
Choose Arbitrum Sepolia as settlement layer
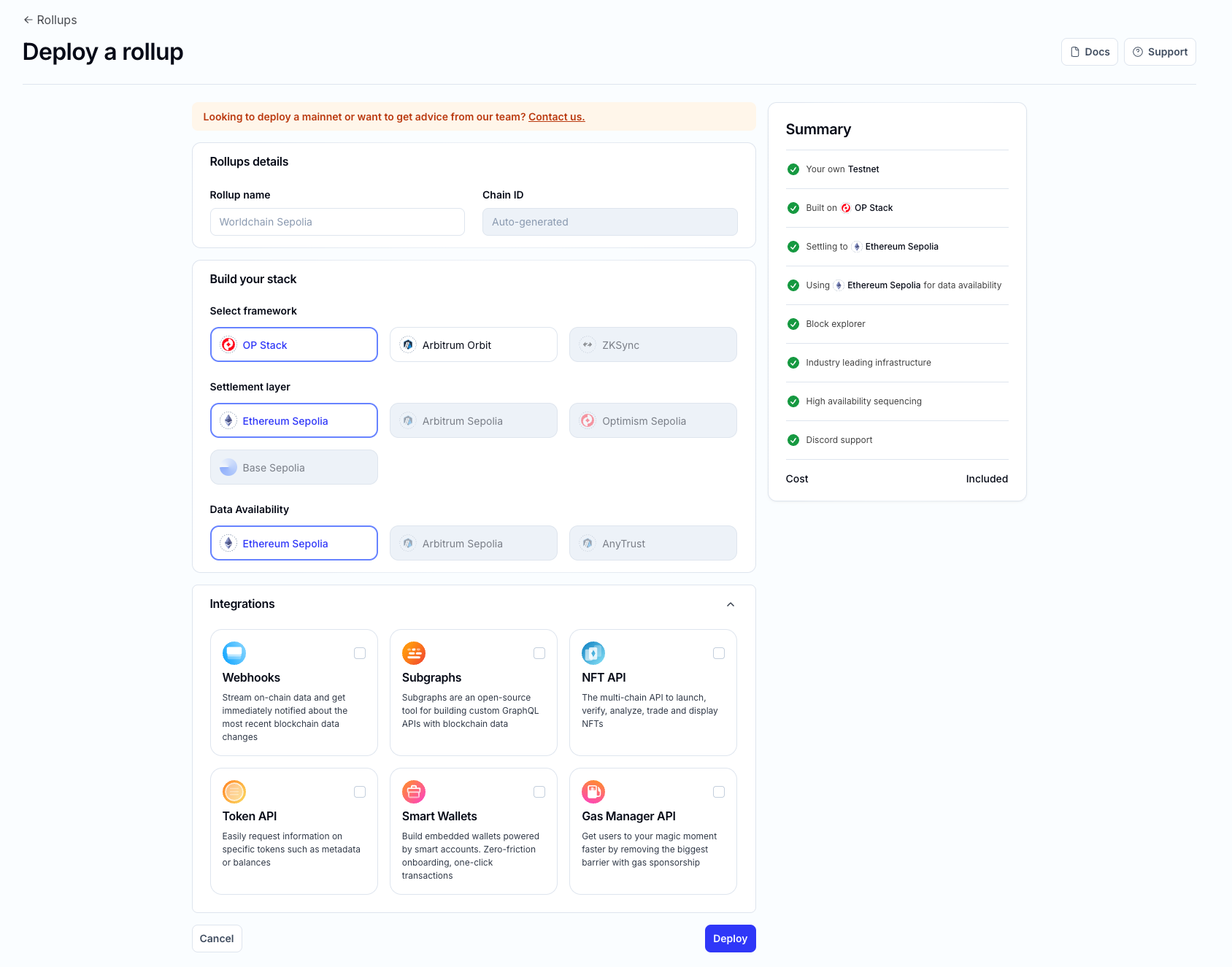coord(473,420)
